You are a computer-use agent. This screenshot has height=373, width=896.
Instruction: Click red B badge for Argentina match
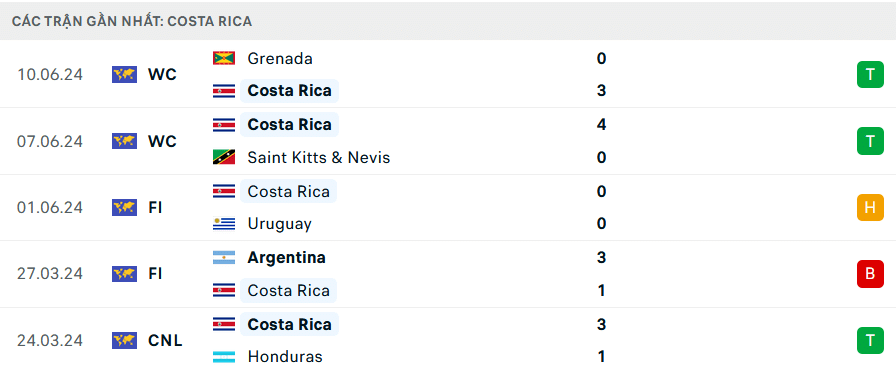click(870, 274)
